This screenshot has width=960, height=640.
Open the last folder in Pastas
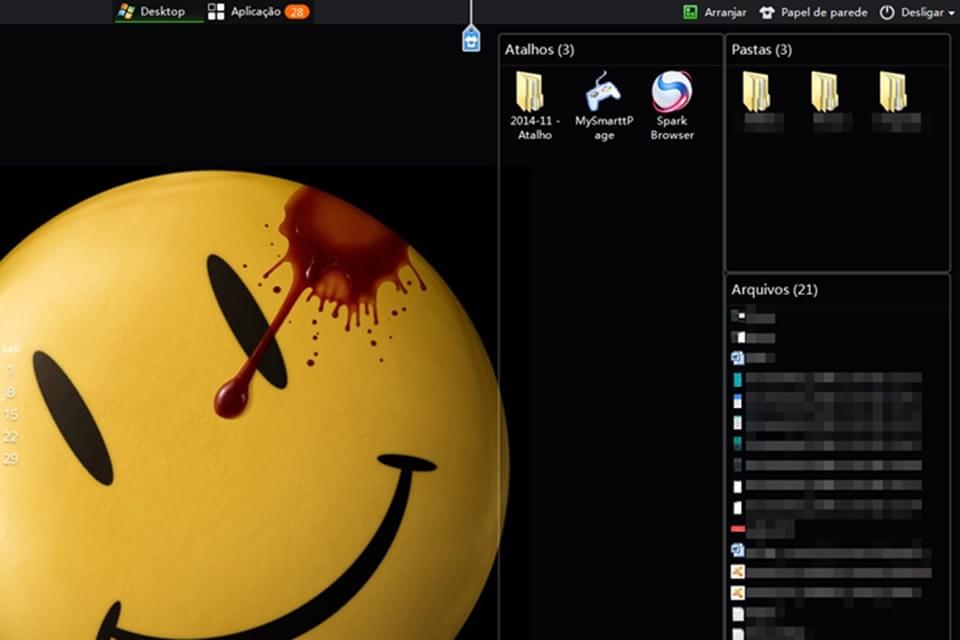[x=893, y=93]
